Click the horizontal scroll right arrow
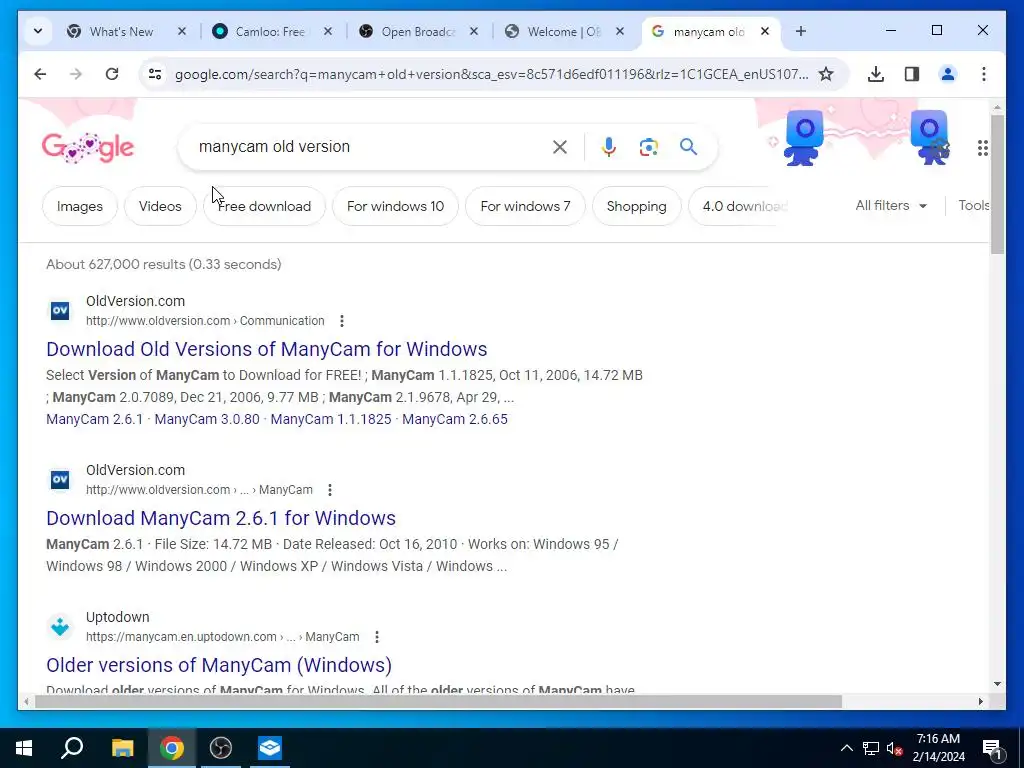The height and width of the screenshot is (768, 1024). [980, 701]
